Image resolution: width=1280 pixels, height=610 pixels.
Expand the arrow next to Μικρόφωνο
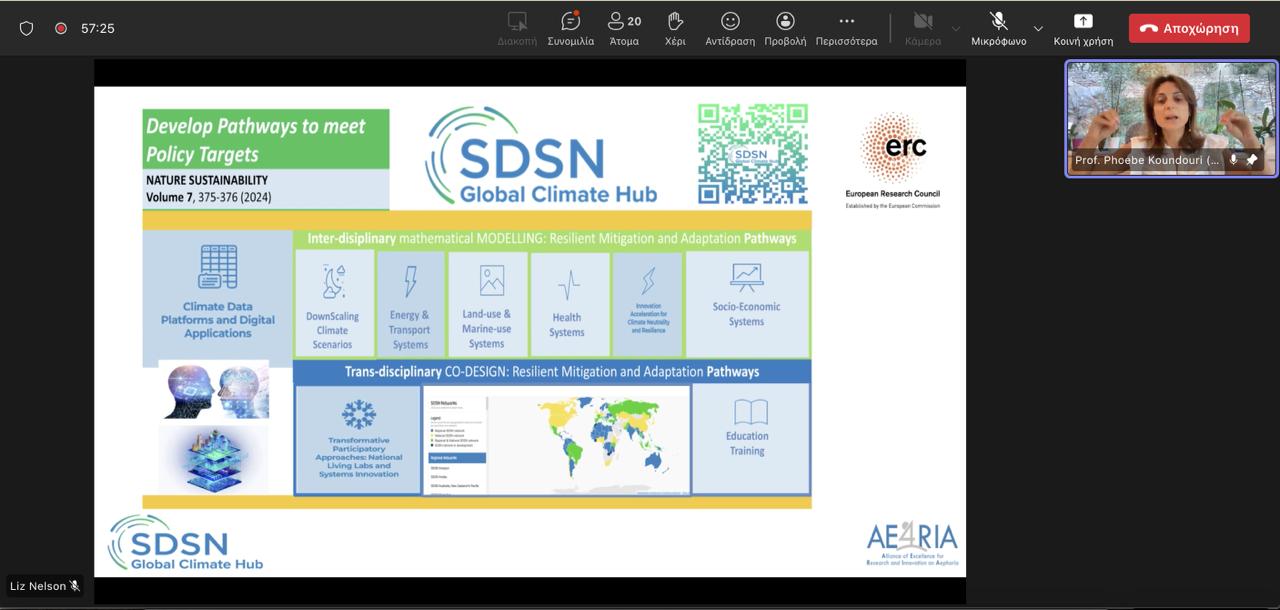pos(1037,28)
